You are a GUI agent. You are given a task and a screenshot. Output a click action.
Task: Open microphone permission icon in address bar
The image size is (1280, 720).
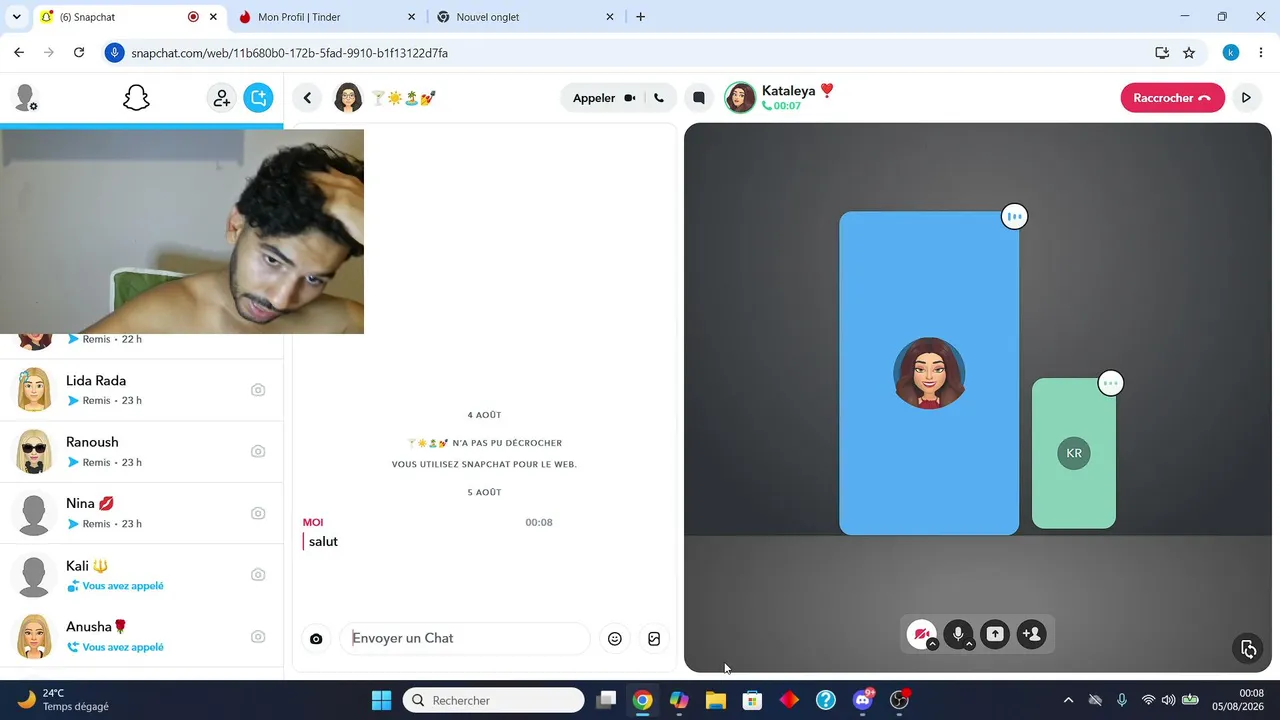click(114, 52)
